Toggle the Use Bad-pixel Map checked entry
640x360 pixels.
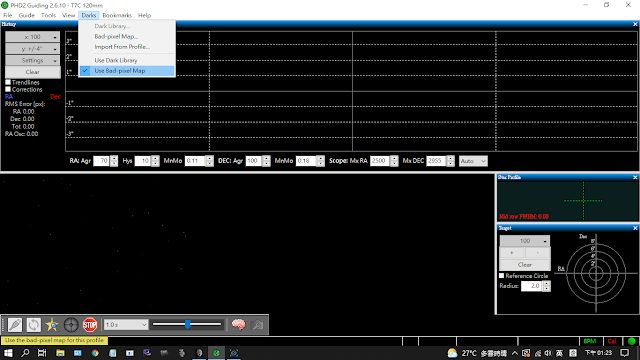[x=127, y=71]
